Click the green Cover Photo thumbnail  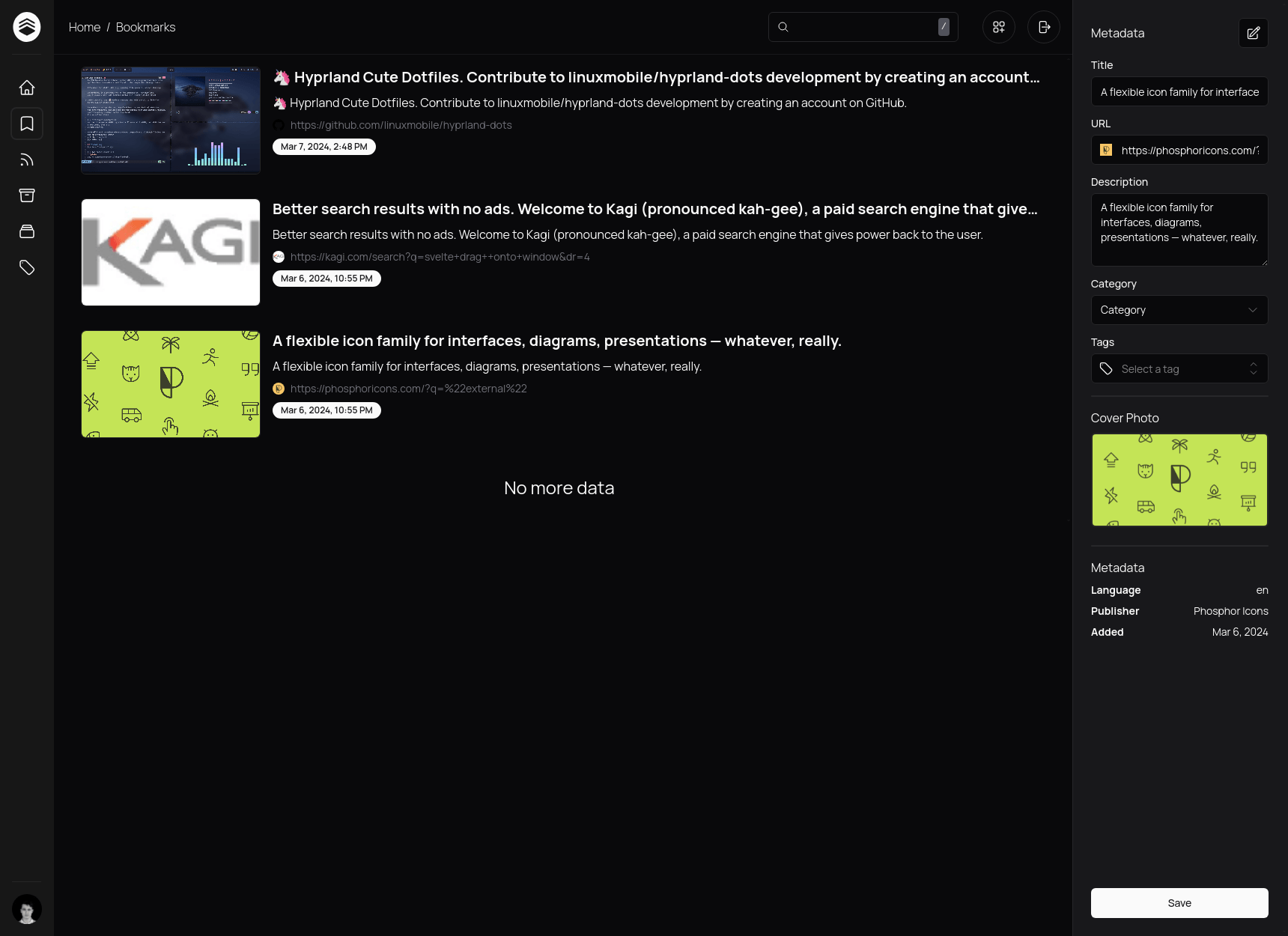[1179, 480]
